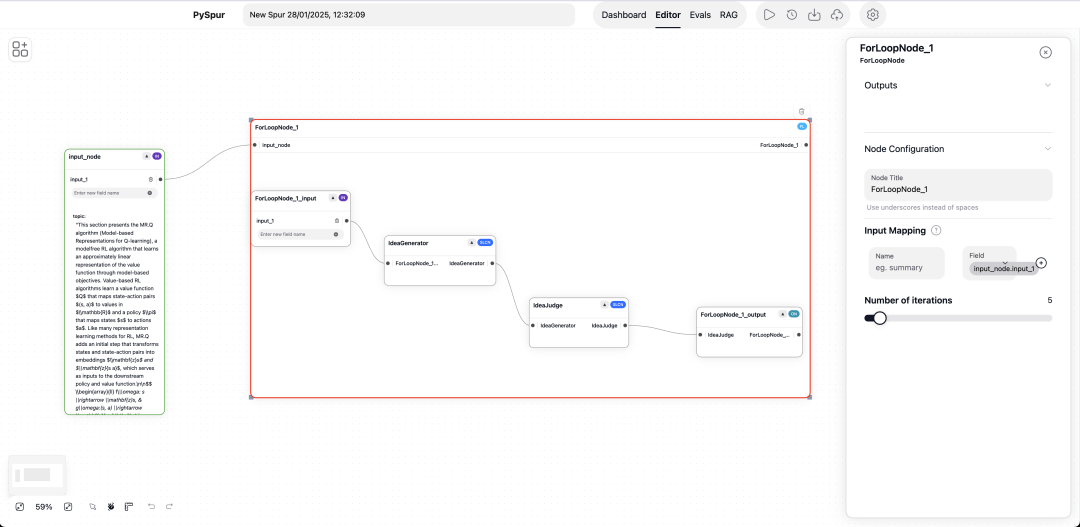Viewport: 1080px width, 527px height.
Task: Collapse the Node Configuration section
Action: [x=1047, y=149]
